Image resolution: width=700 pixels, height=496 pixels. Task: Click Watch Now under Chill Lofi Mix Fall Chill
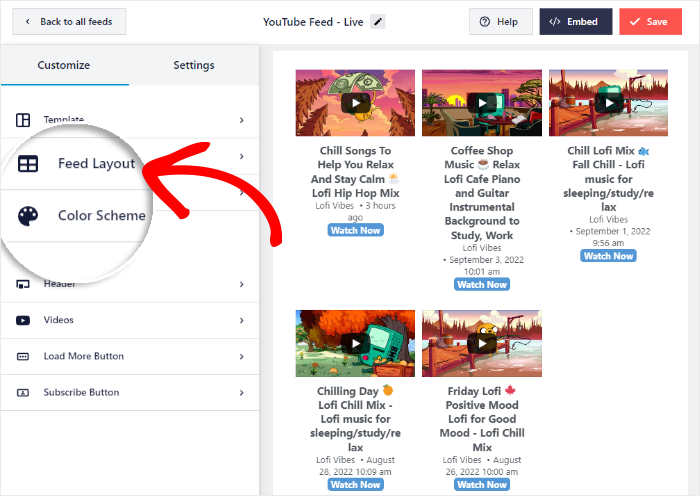609,256
